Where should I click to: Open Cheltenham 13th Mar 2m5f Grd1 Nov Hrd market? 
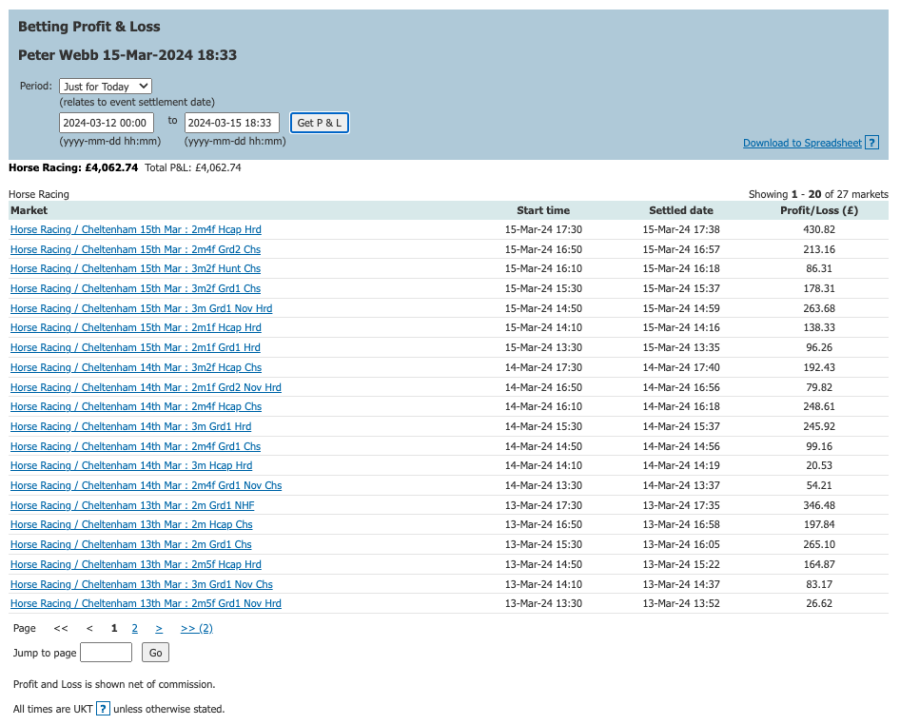tap(146, 603)
